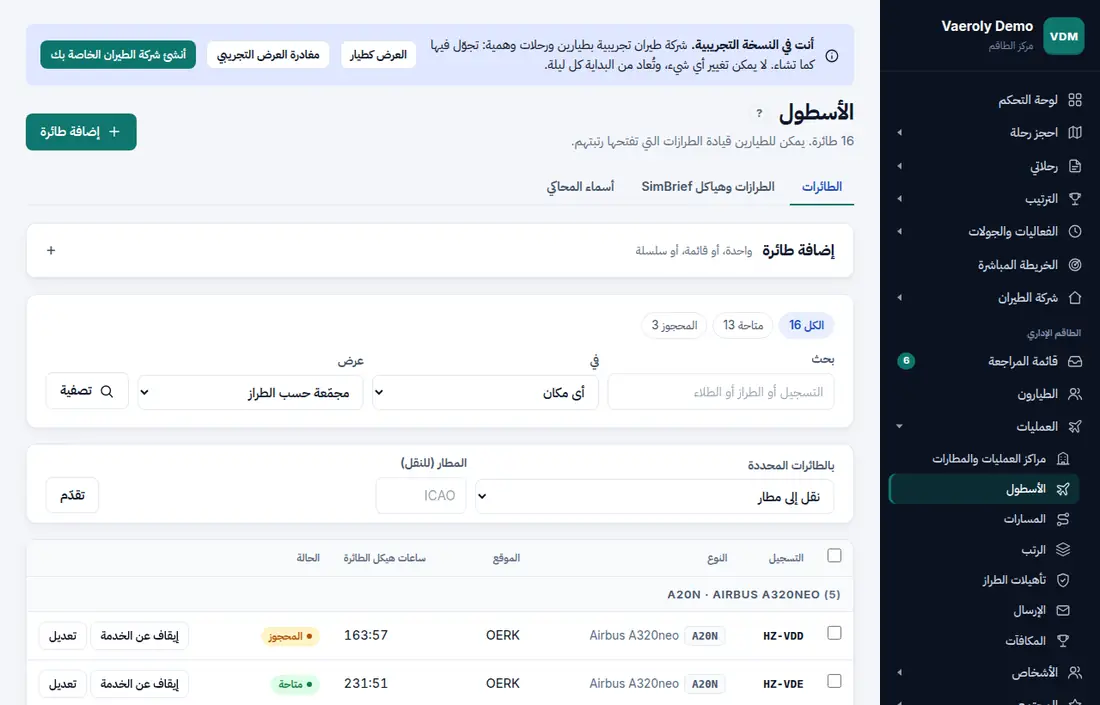Click the green إضافة طائرة button
The image size is (1100, 705).
pyautogui.click(x=81, y=132)
